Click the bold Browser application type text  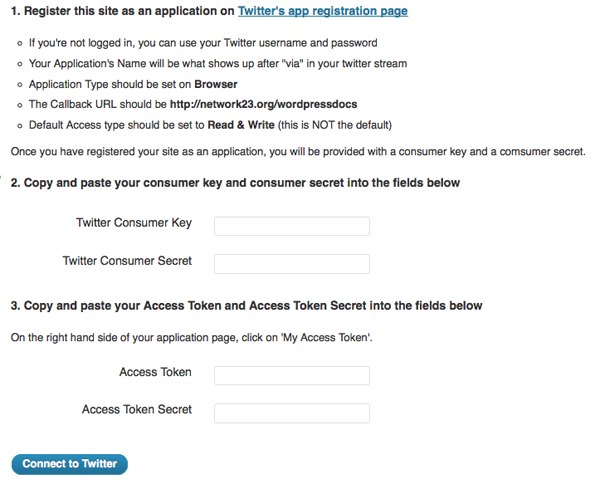pyautogui.click(x=215, y=85)
